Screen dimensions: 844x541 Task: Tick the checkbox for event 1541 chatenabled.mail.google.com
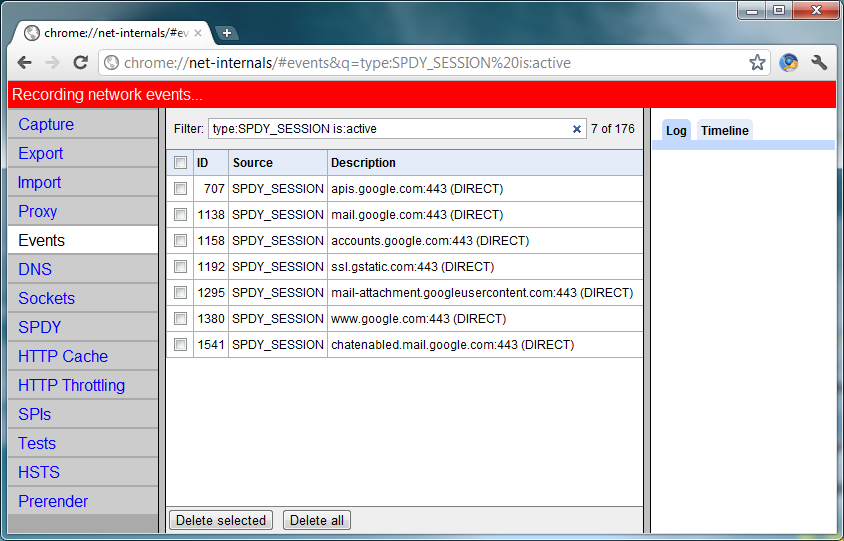(180, 345)
